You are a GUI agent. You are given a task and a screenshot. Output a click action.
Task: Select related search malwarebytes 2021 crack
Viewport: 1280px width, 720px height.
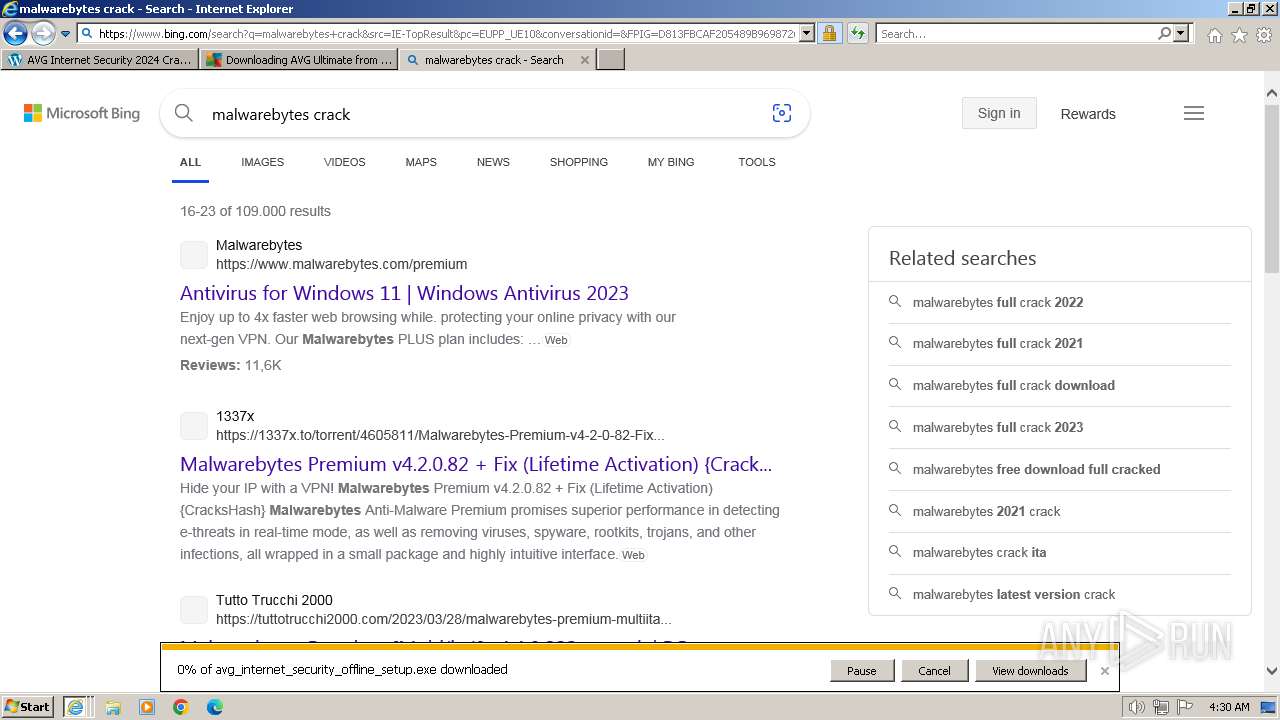986,511
